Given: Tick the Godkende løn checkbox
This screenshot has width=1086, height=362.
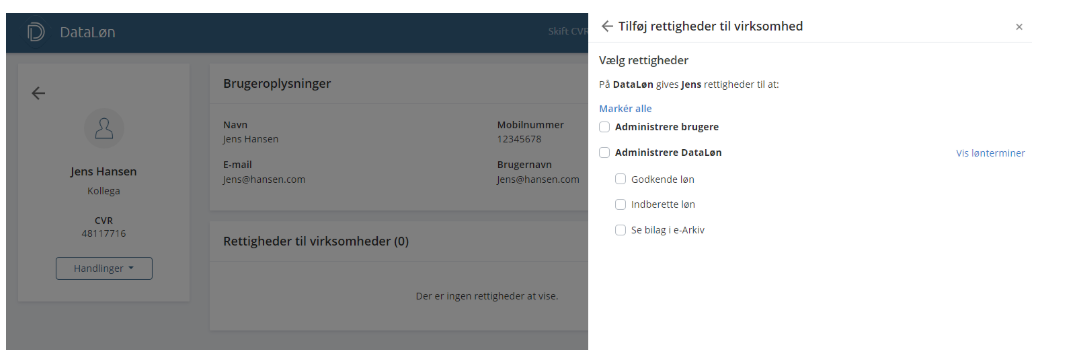Looking at the screenshot, I should (x=621, y=179).
